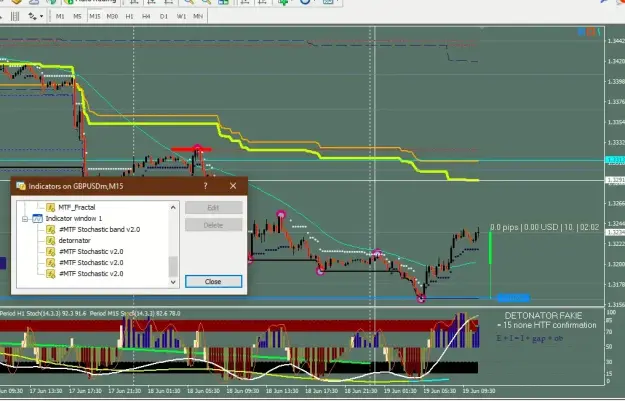Close the Indicators dialog with X
625x401 pixels.
(233, 186)
